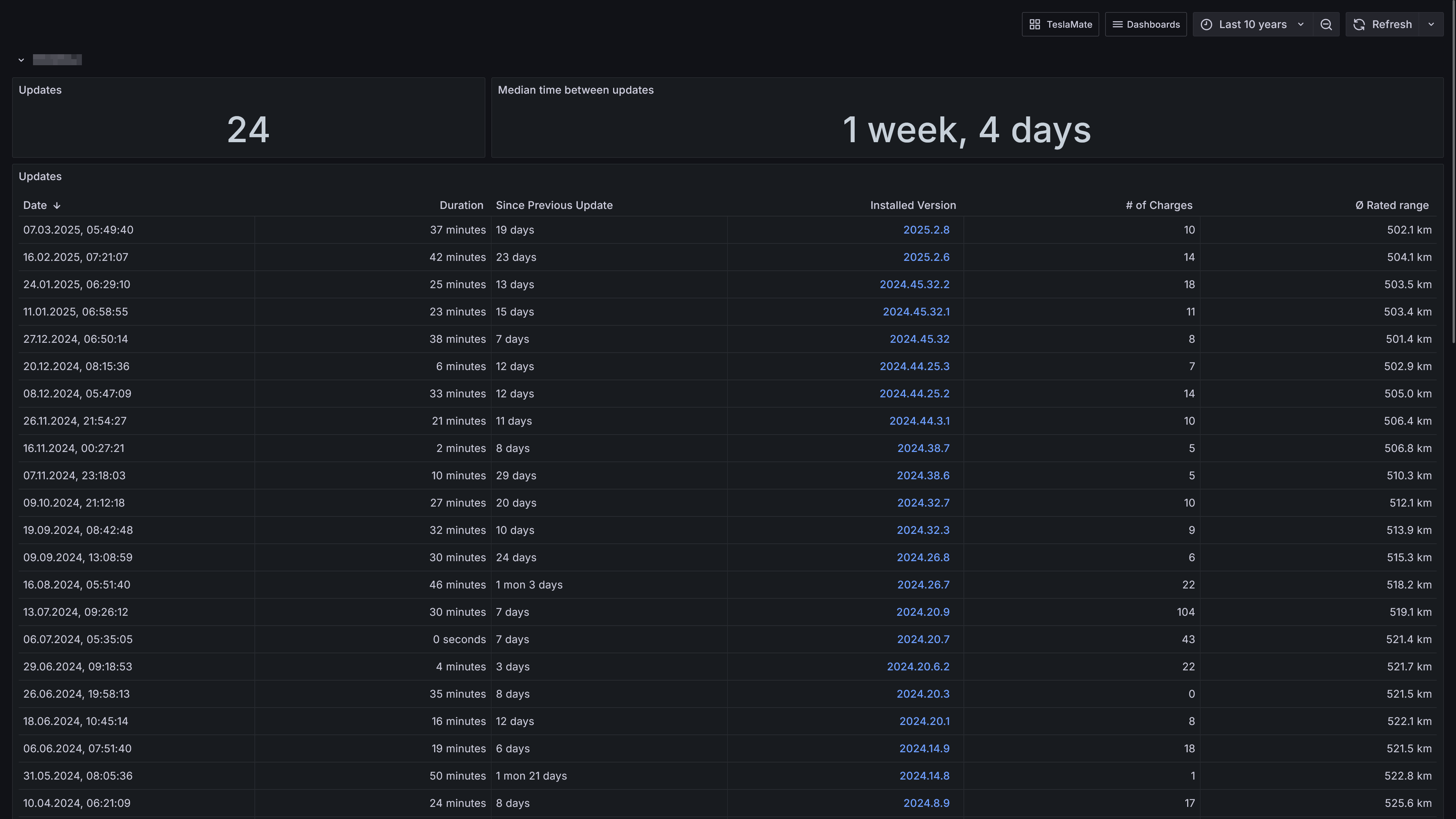Zoom out time range using the magnifier icon
The height and width of the screenshot is (819, 1456).
point(1326,24)
